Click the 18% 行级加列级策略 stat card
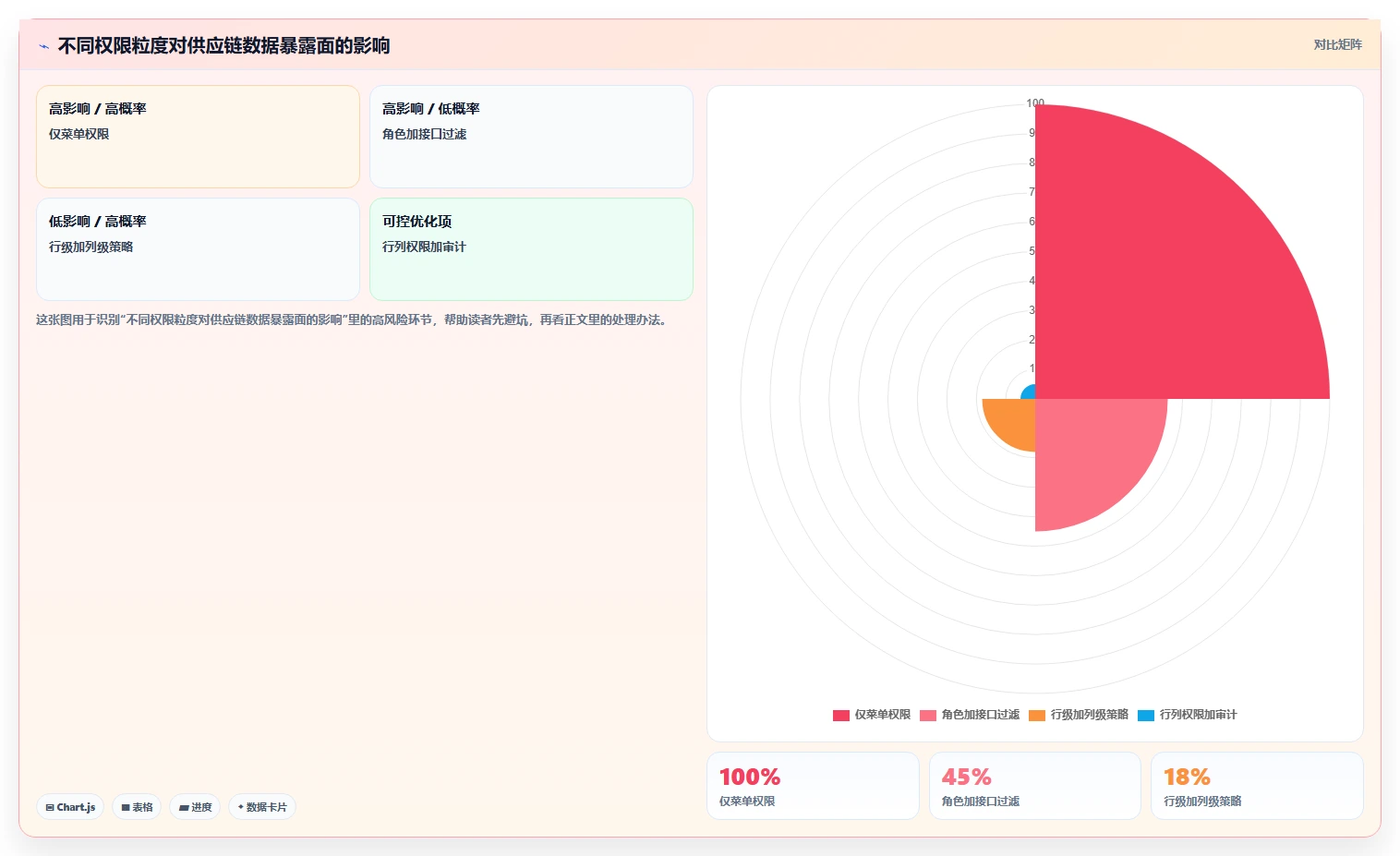The height and width of the screenshot is (856, 1400). tap(1257, 786)
